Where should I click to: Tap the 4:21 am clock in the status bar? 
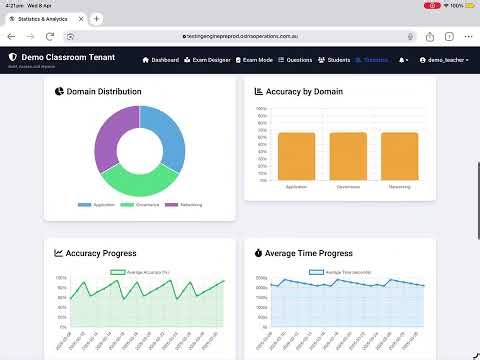[x=14, y=6]
